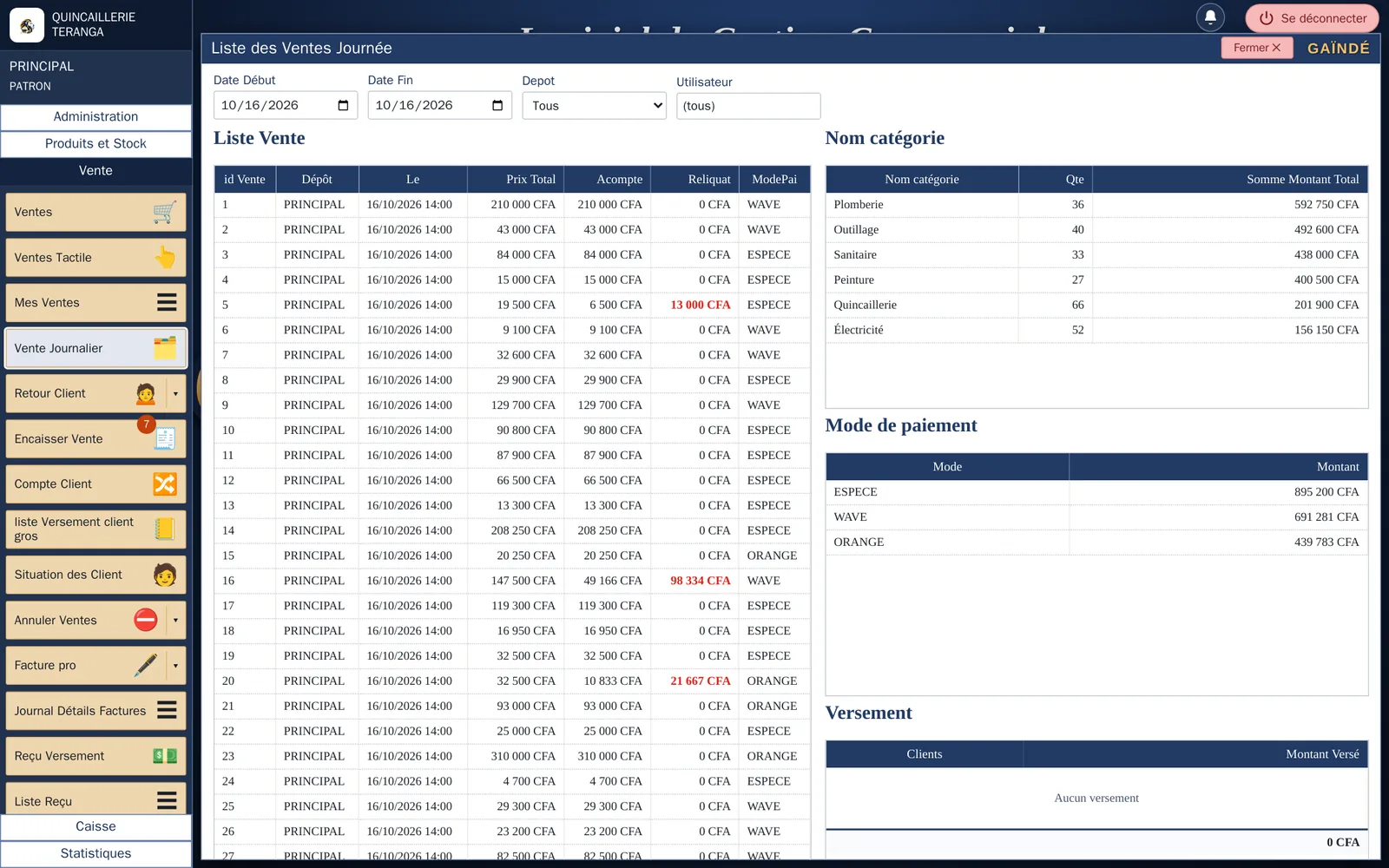This screenshot has width=1389, height=868.
Task: Expand the Annuler Ventes dropdown arrow
Action: [175, 620]
